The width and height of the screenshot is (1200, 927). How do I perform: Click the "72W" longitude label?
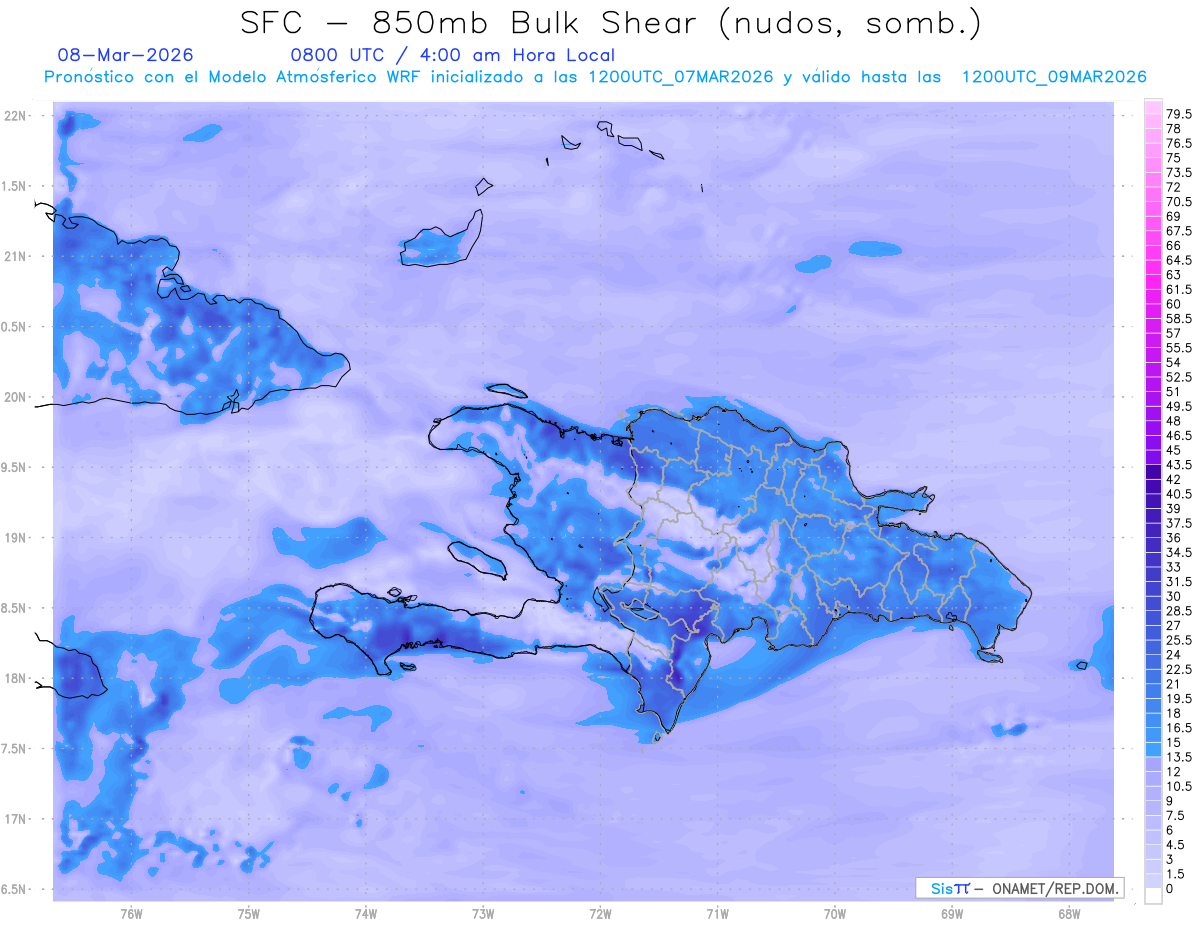coord(600,914)
